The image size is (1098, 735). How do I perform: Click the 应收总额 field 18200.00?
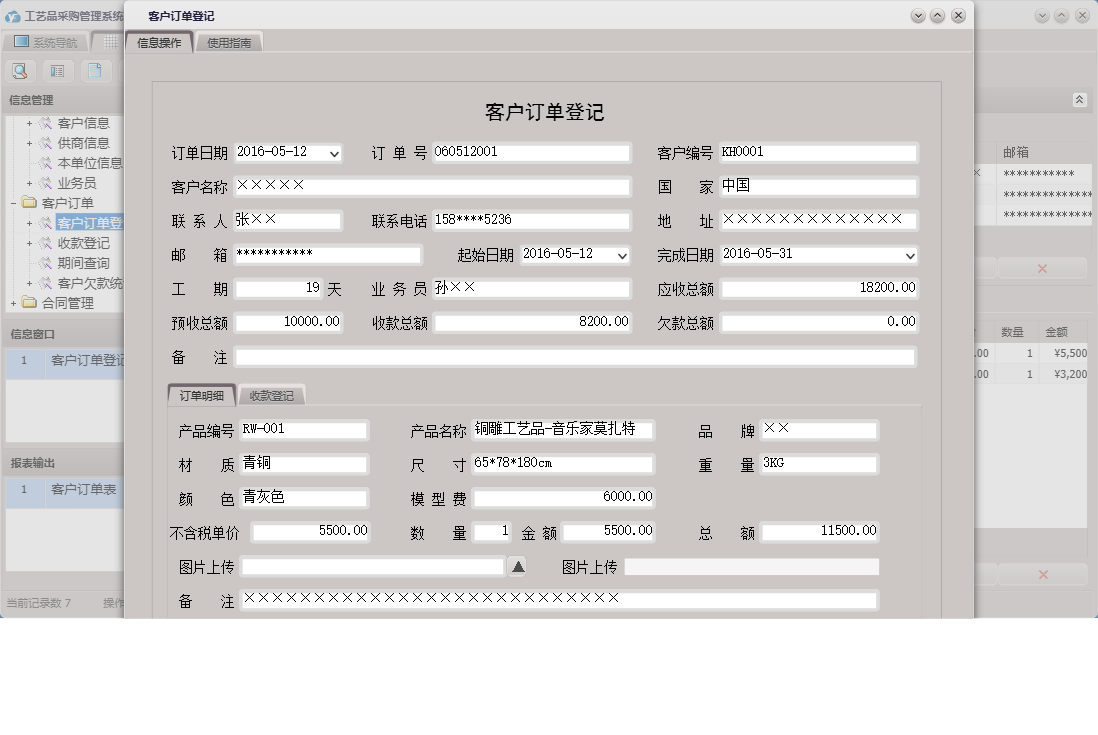pos(819,288)
